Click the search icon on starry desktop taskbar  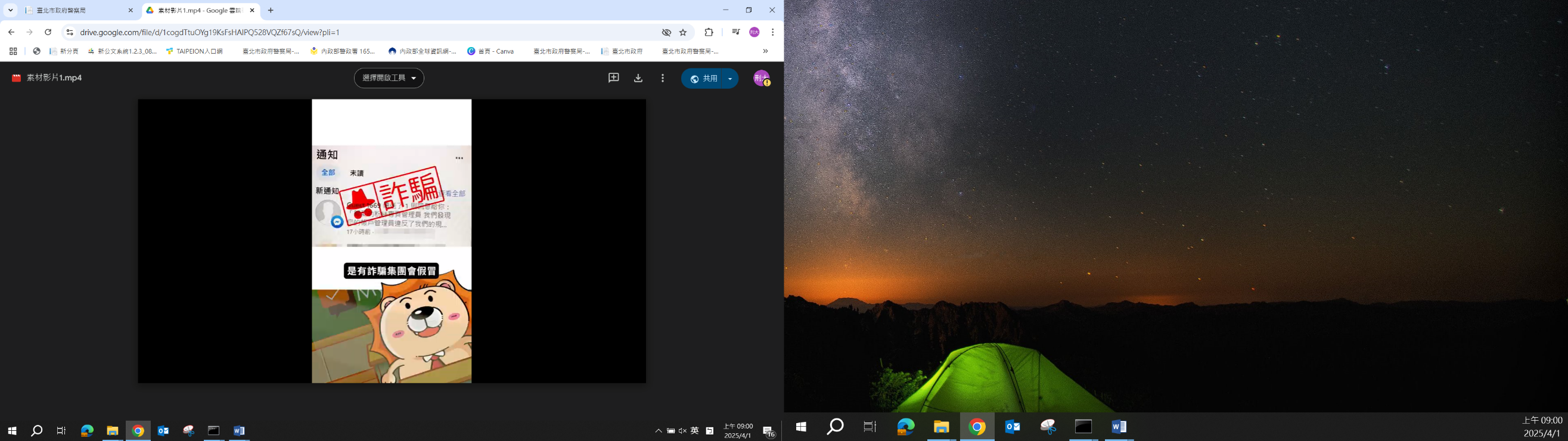[835, 427]
